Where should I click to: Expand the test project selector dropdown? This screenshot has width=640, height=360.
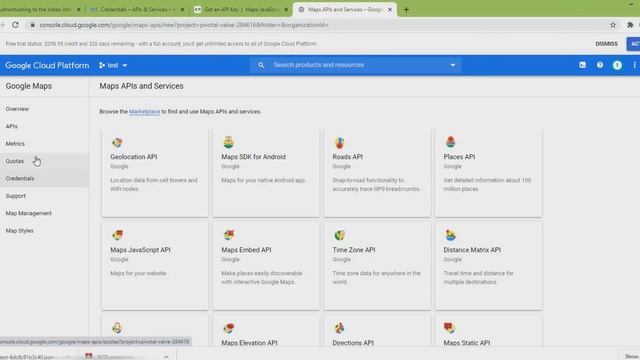click(113, 65)
